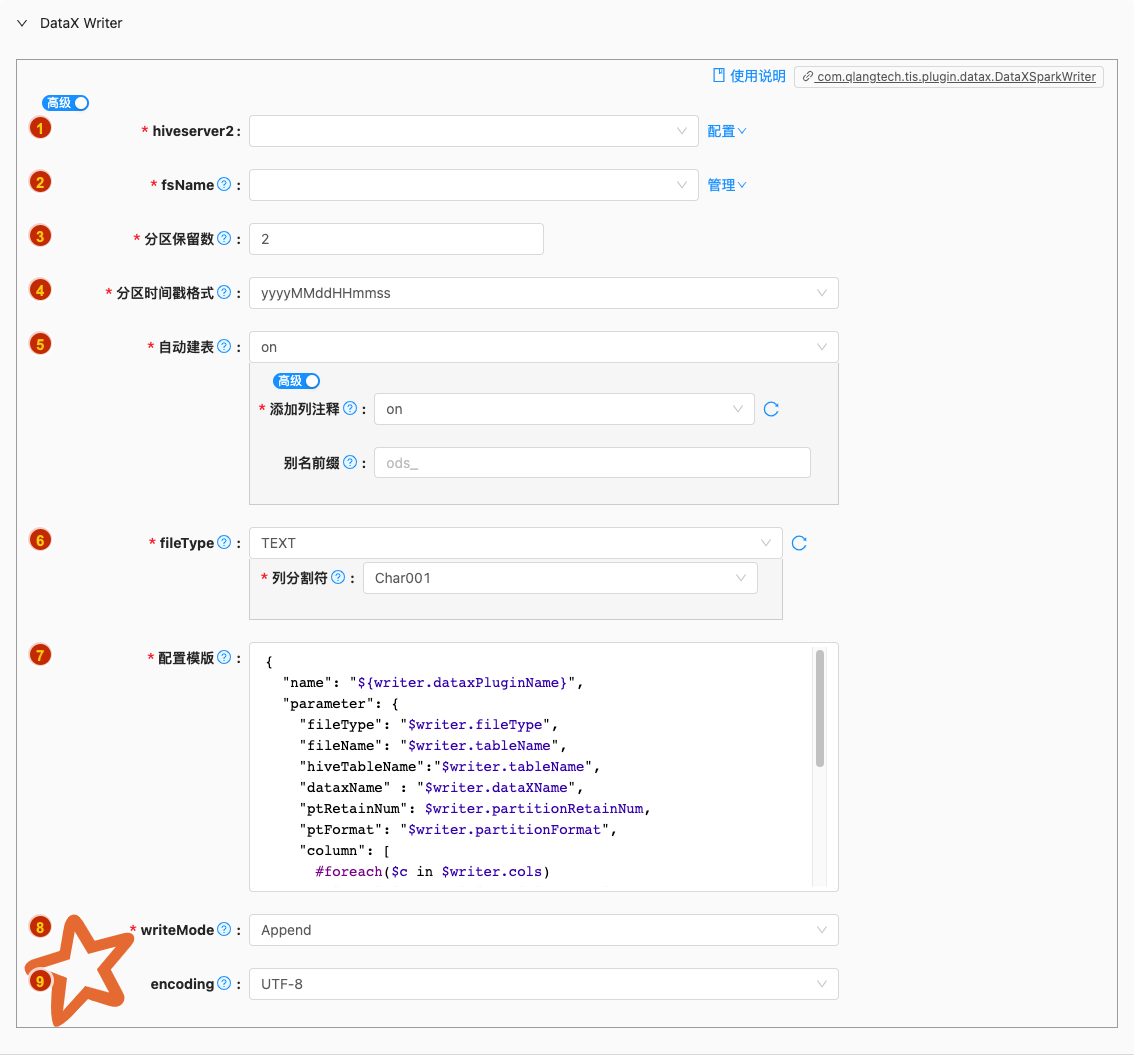Click the "hiveTableName" line in the template

click(450, 766)
